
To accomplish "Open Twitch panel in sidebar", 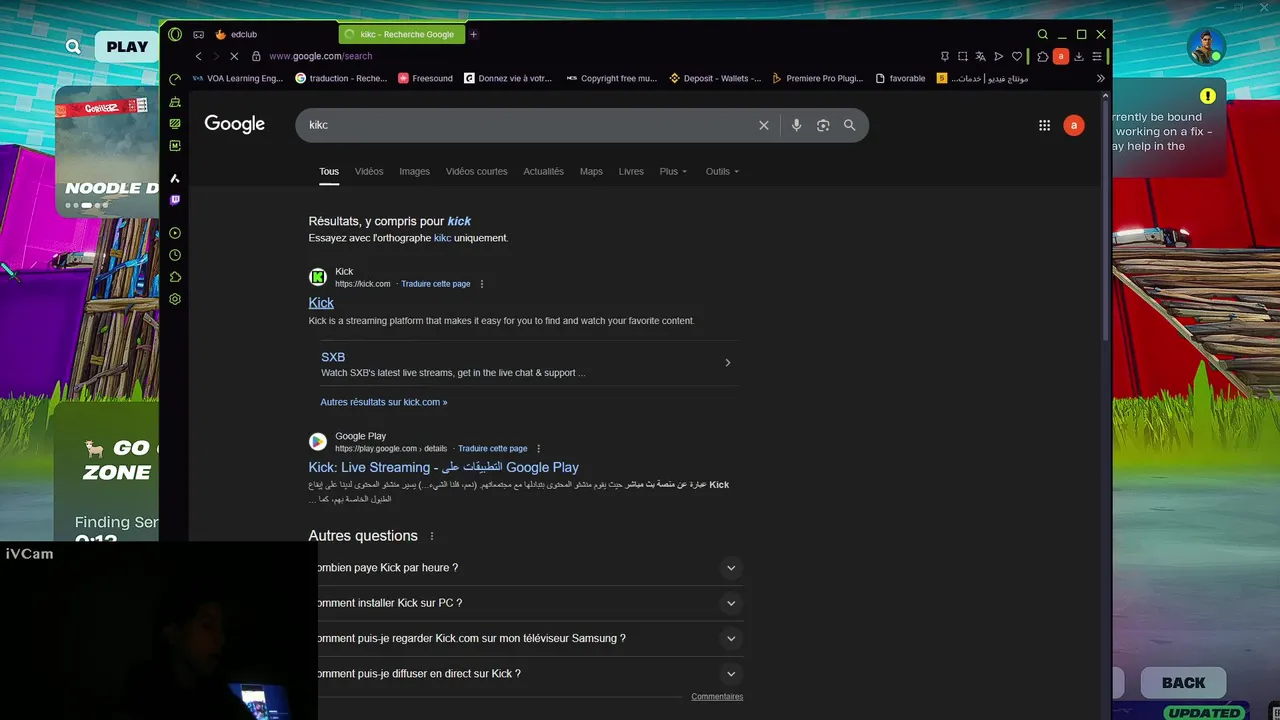I will (175, 200).
